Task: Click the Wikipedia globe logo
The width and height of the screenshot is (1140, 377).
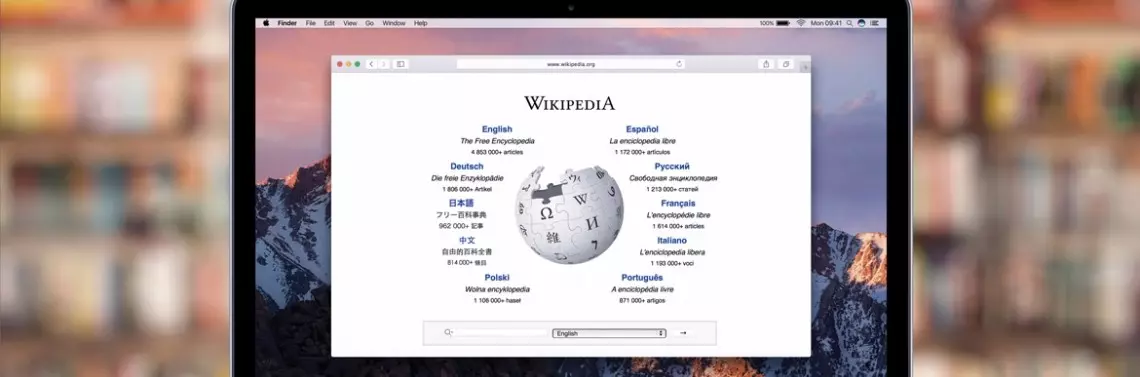Action: click(x=569, y=214)
